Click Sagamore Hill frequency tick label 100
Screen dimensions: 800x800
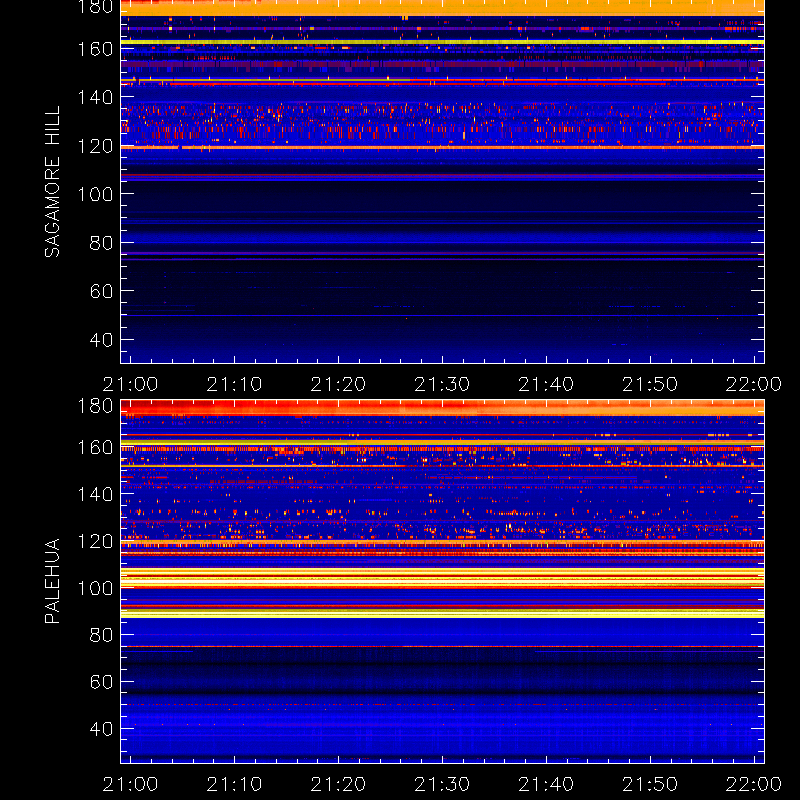point(95,194)
